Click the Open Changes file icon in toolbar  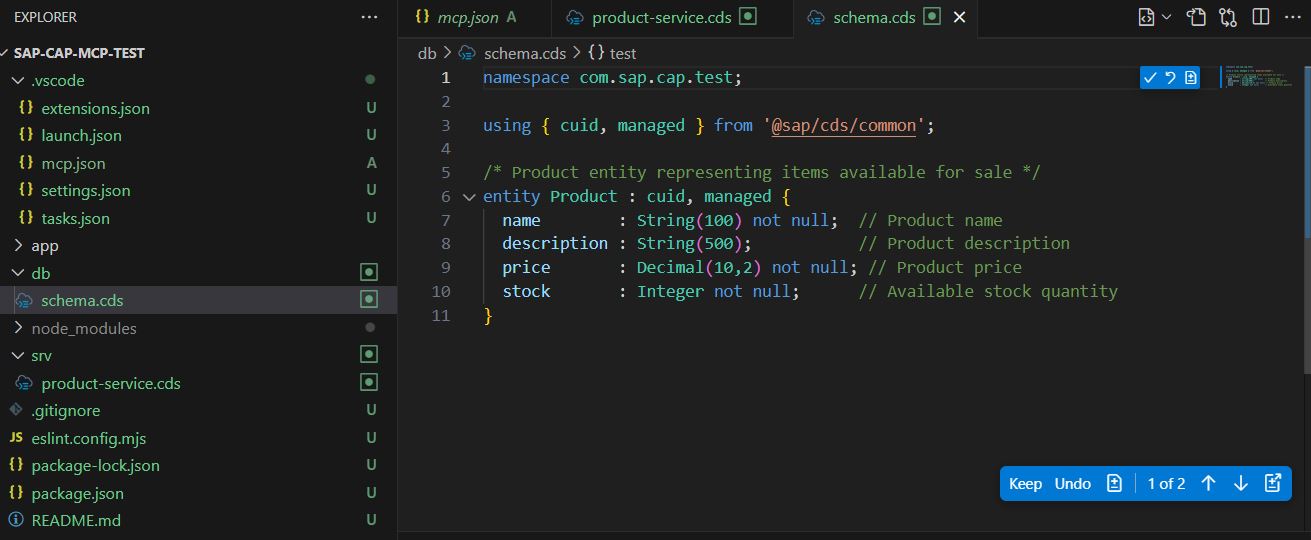1196,17
